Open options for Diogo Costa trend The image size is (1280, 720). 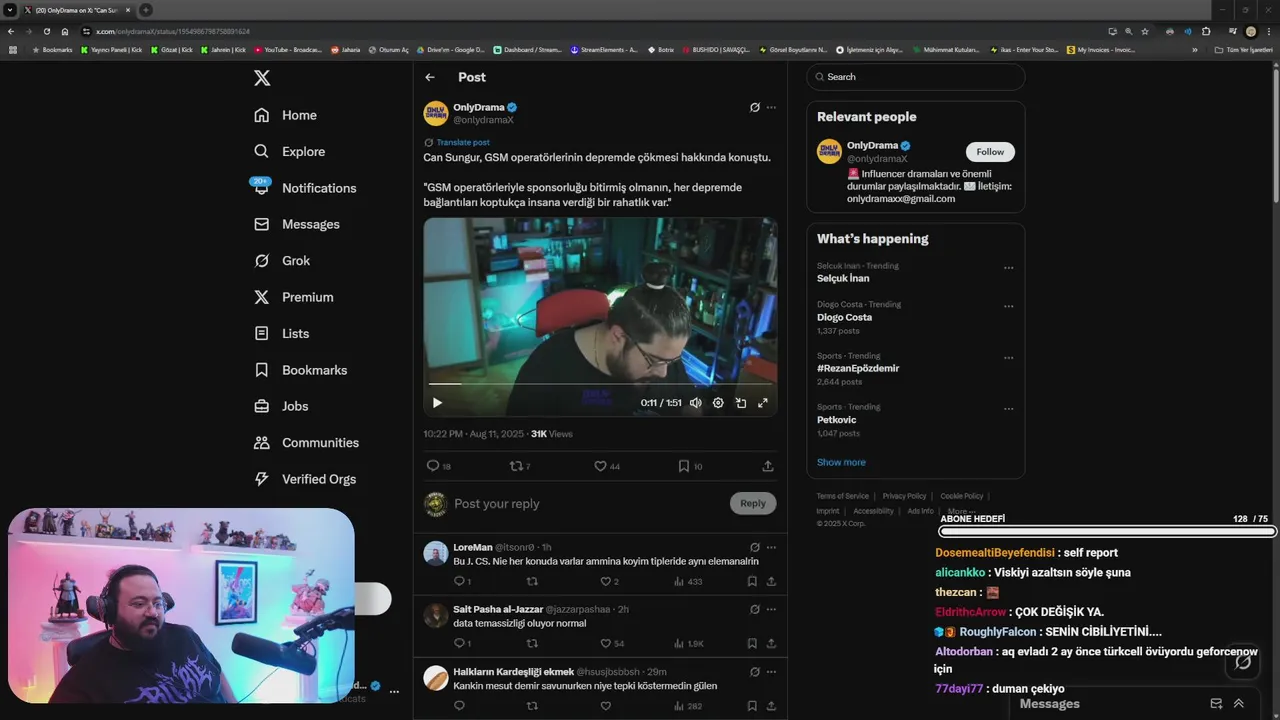point(1008,306)
